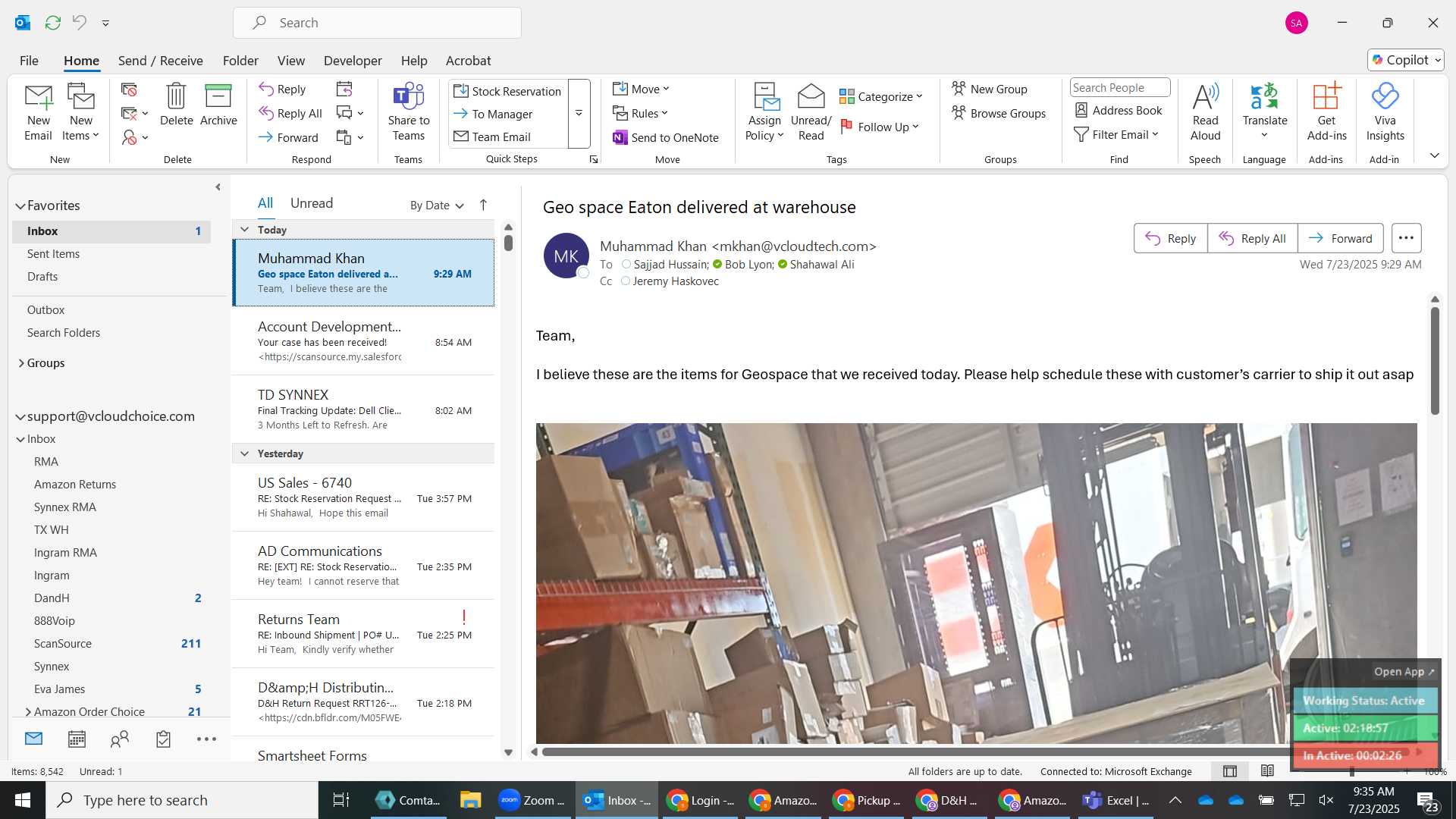
Task: Click Get Add-ins
Action: coord(1326,112)
